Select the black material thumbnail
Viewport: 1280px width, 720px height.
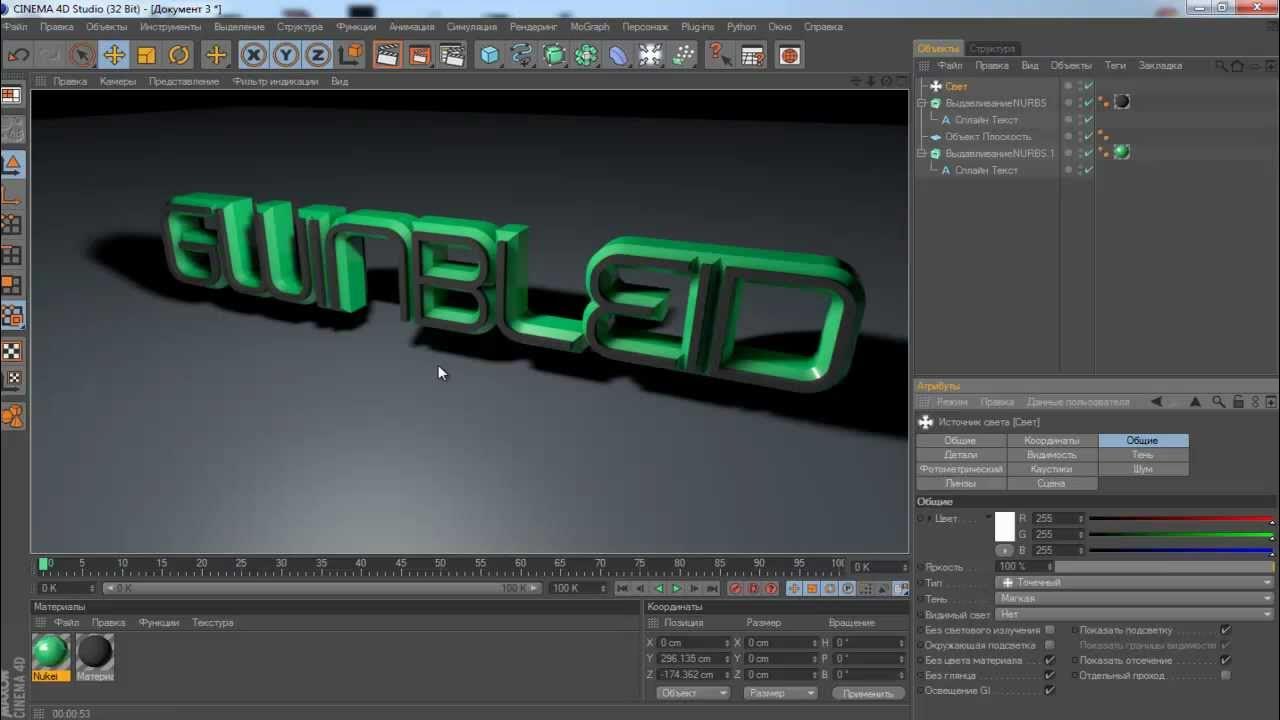click(95, 652)
